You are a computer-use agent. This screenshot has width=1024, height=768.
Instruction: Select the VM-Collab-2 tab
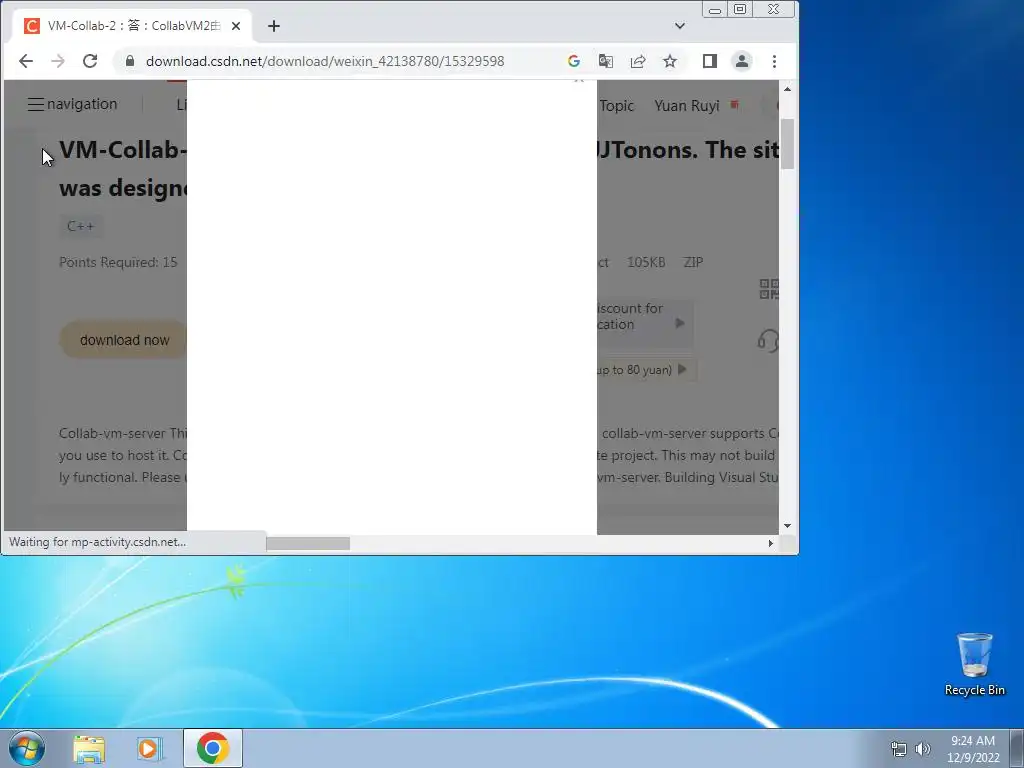(x=133, y=26)
